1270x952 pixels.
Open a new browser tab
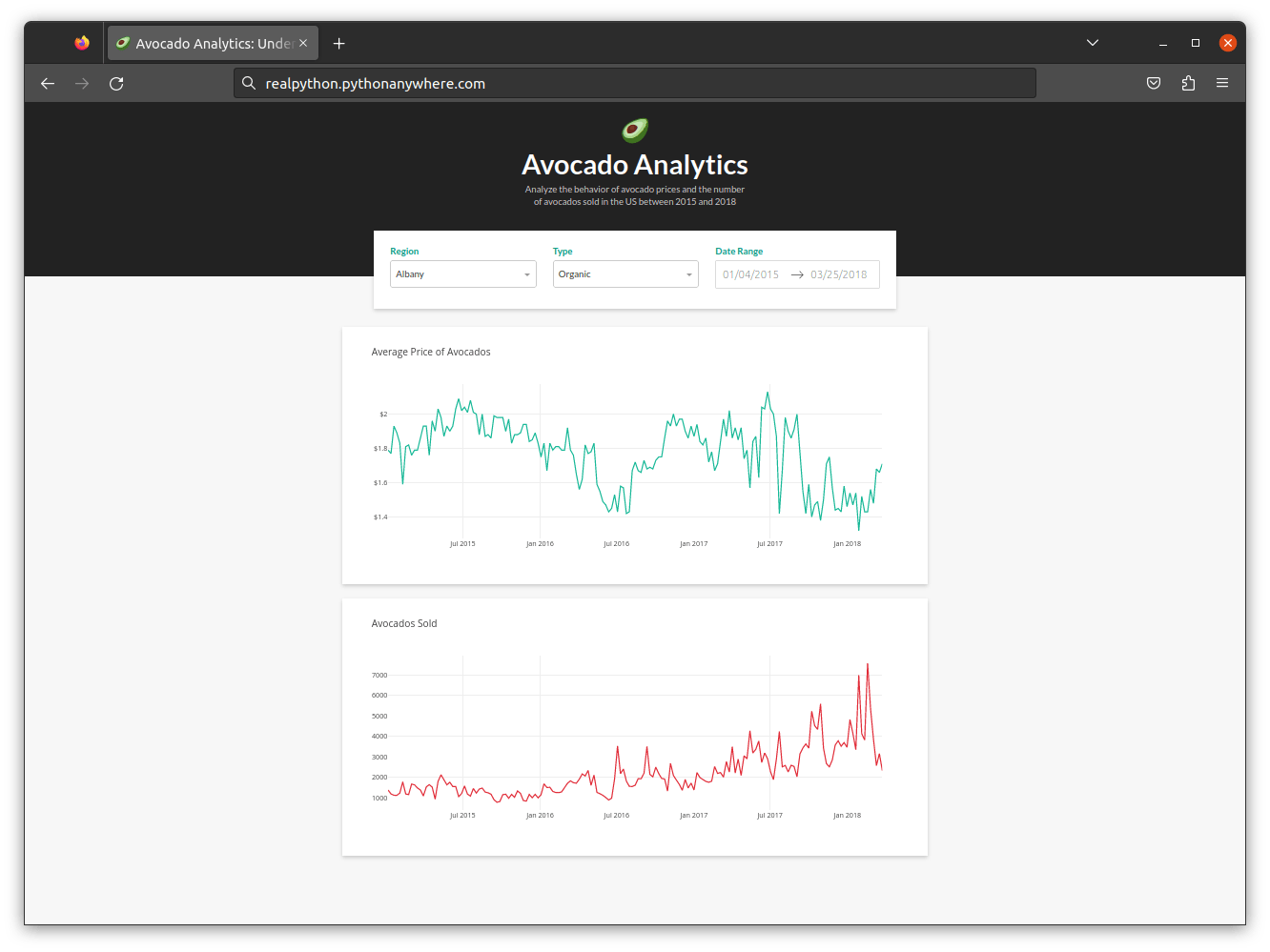338,42
